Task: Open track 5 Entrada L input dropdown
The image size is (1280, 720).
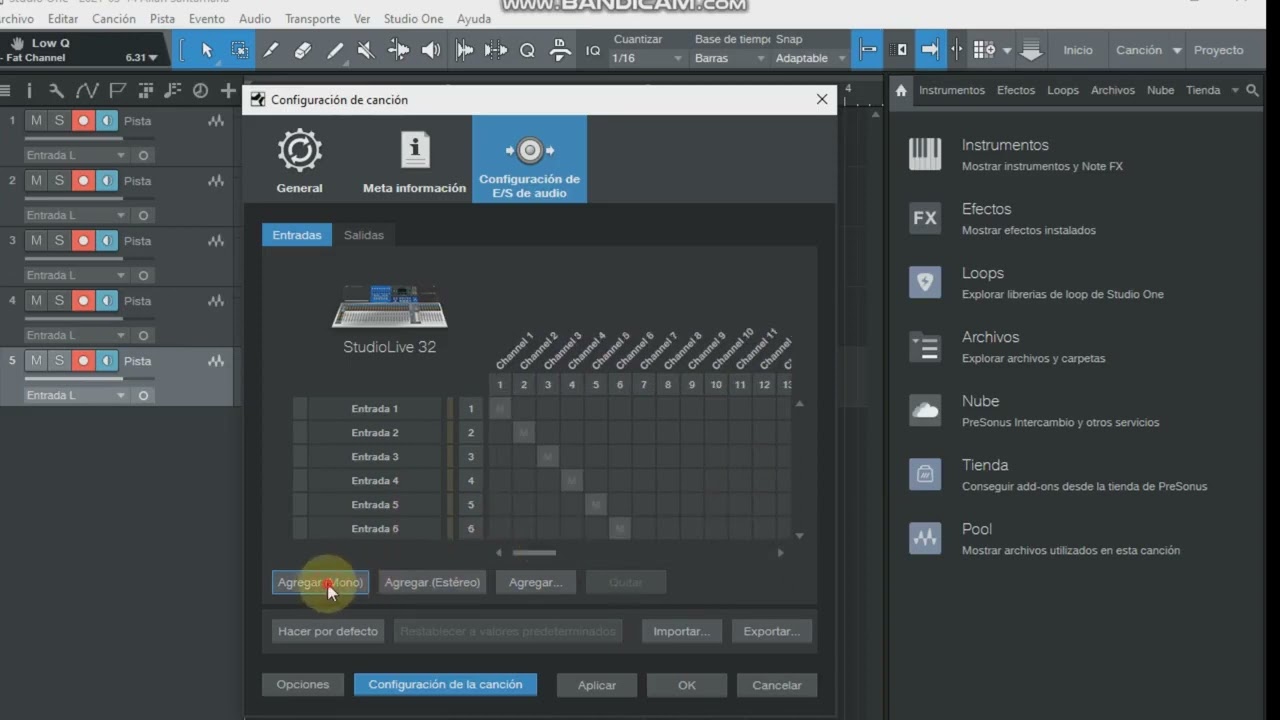Action: click(x=77, y=395)
